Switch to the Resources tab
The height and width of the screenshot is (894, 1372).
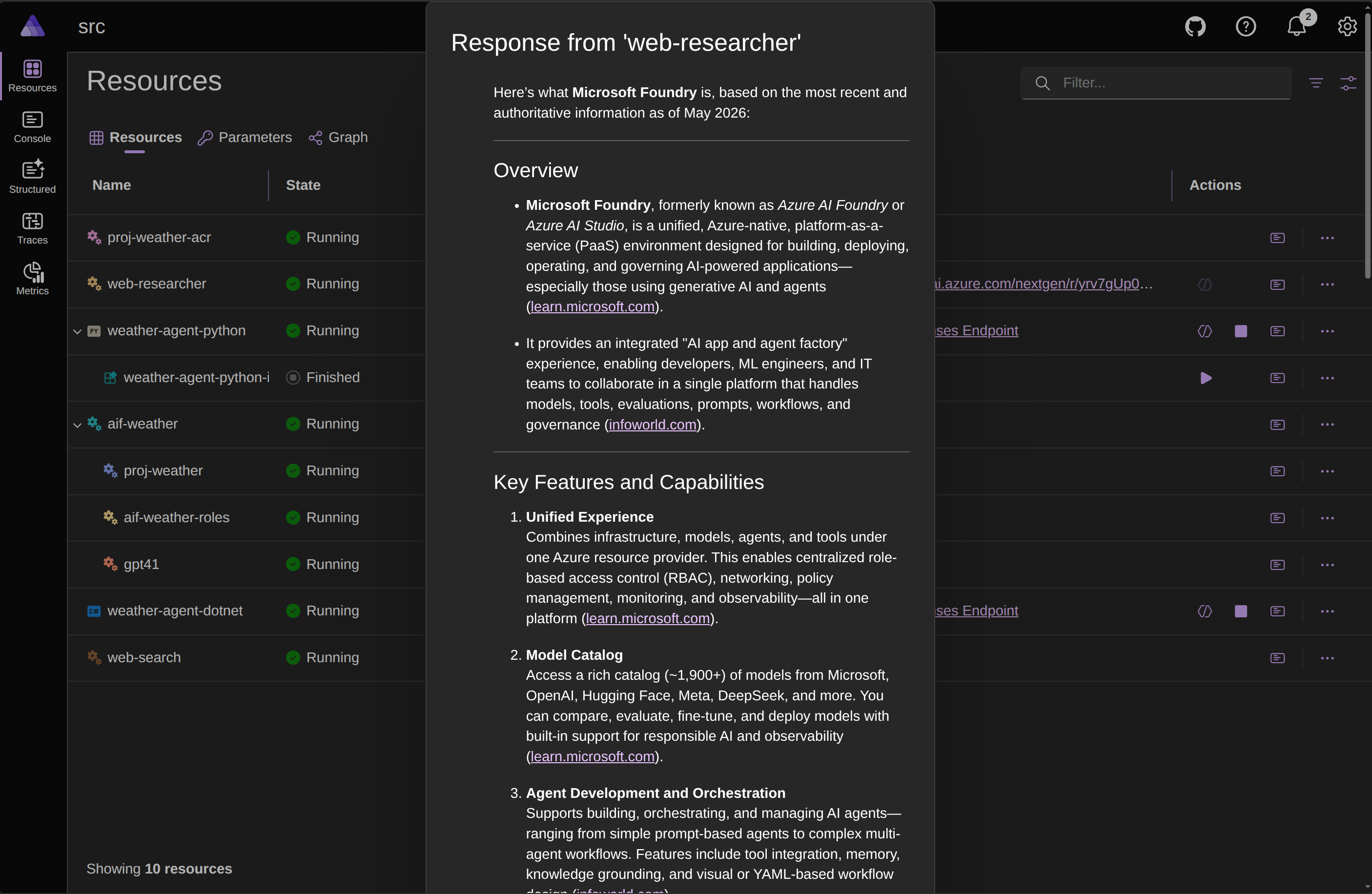pos(136,138)
